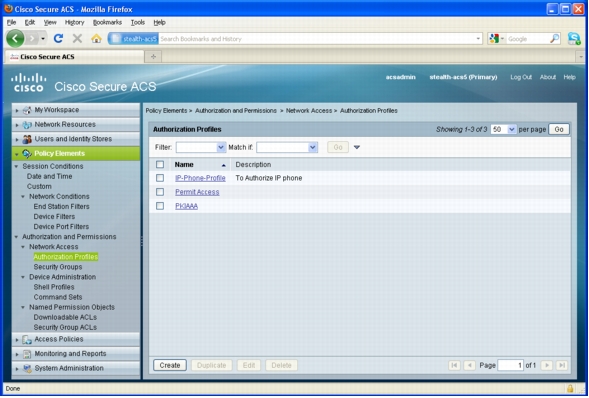This screenshot has height=398, width=589.
Task: Click the padlock icon in status bar
Action: [x=570, y=388]
